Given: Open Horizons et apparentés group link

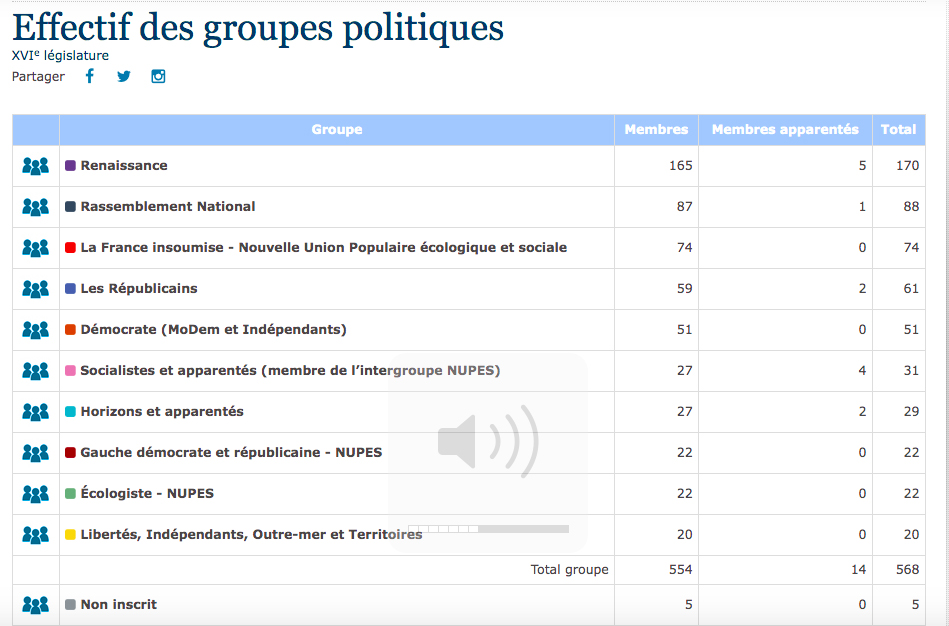Looking at the screenshot, I should (x=162, y=412).
